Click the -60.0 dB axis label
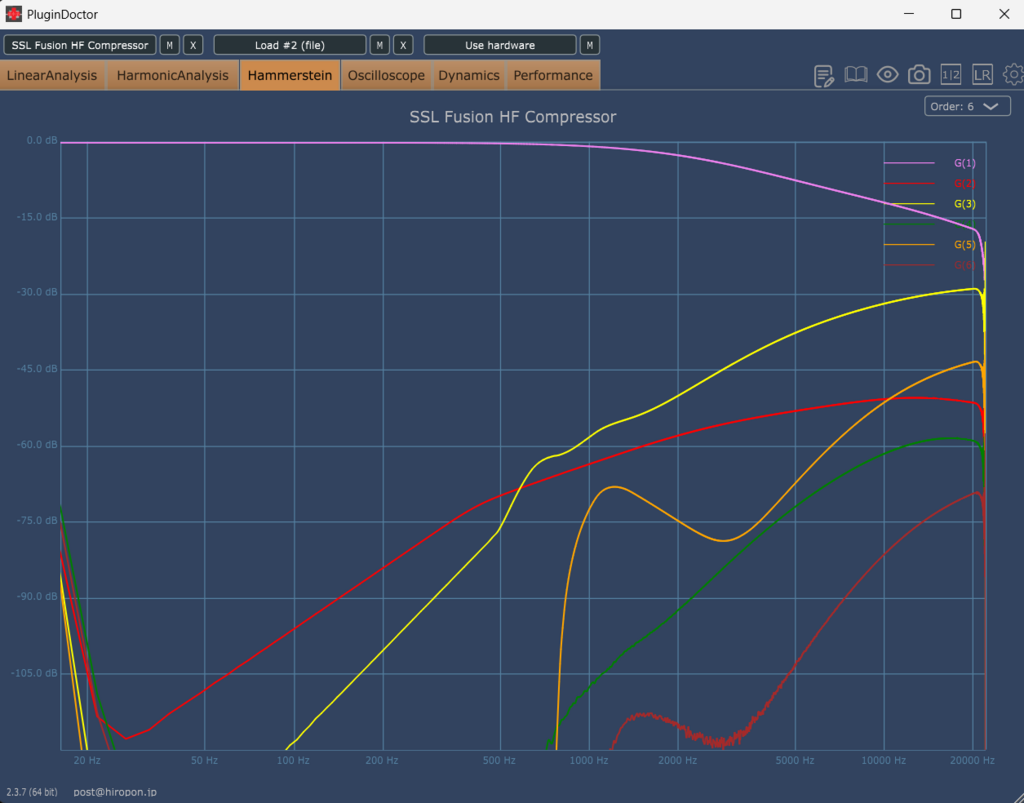 [37, 445]
